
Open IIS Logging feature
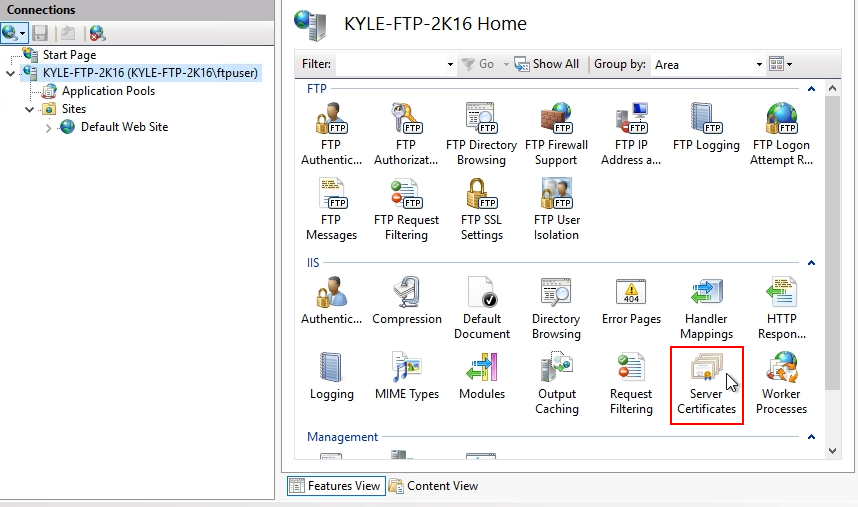point(331,376)
